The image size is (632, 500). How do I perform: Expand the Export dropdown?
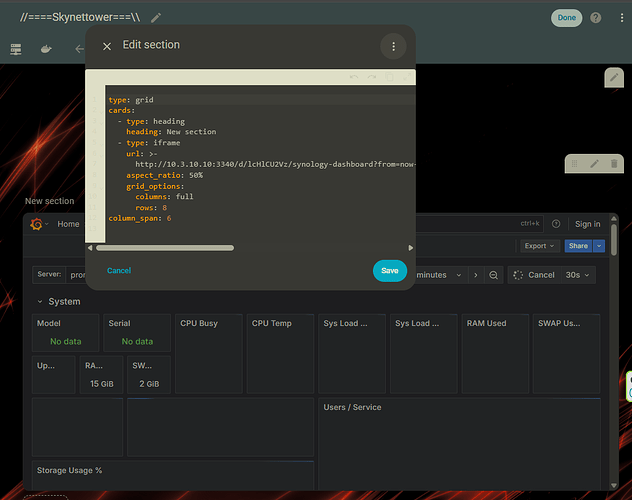540,246
